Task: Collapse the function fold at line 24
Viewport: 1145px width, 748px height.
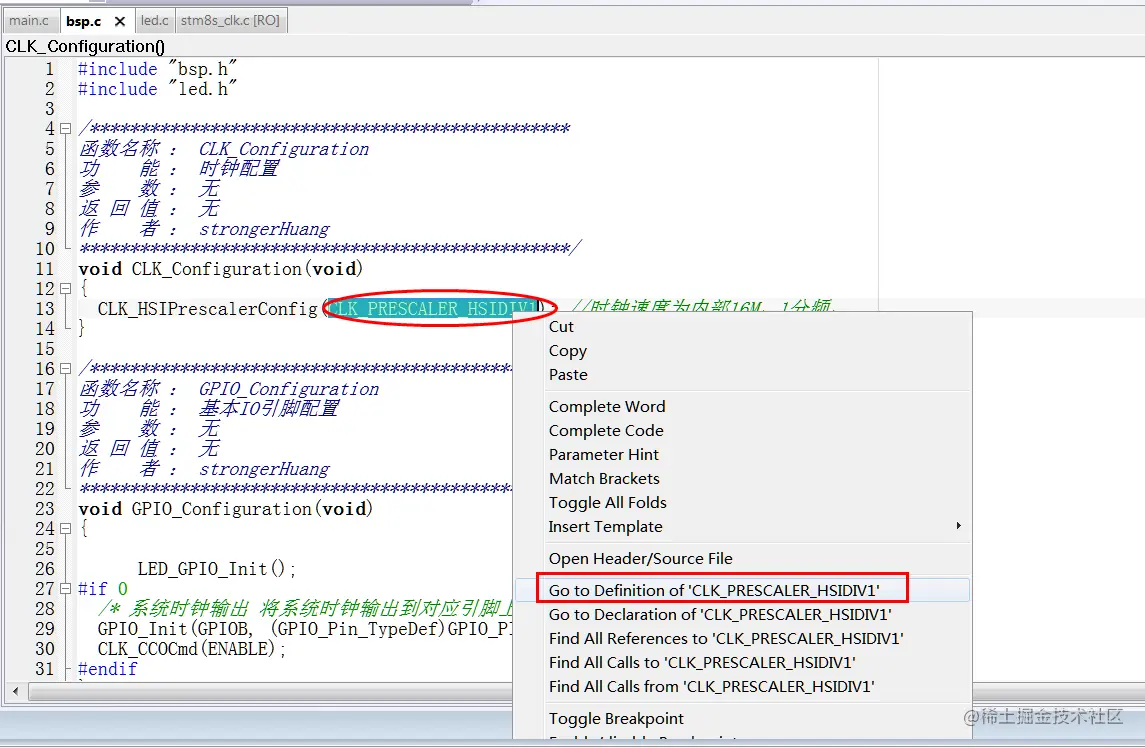Action: point(65,528)
